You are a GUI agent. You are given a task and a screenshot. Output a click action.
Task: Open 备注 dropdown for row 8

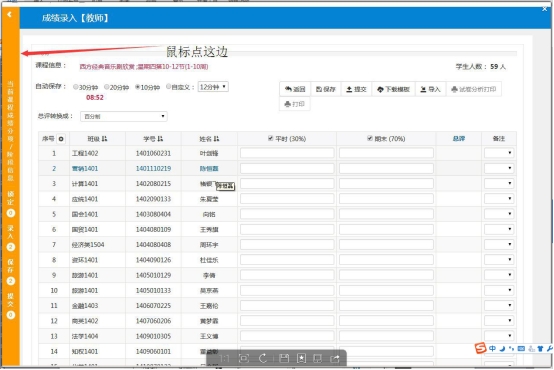click(499, 260)
